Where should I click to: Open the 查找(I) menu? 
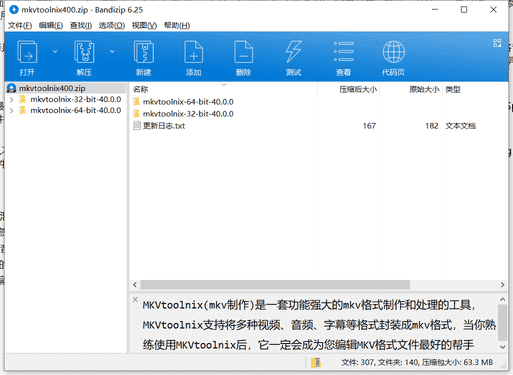pyautogui.click(x=81, y=25)
